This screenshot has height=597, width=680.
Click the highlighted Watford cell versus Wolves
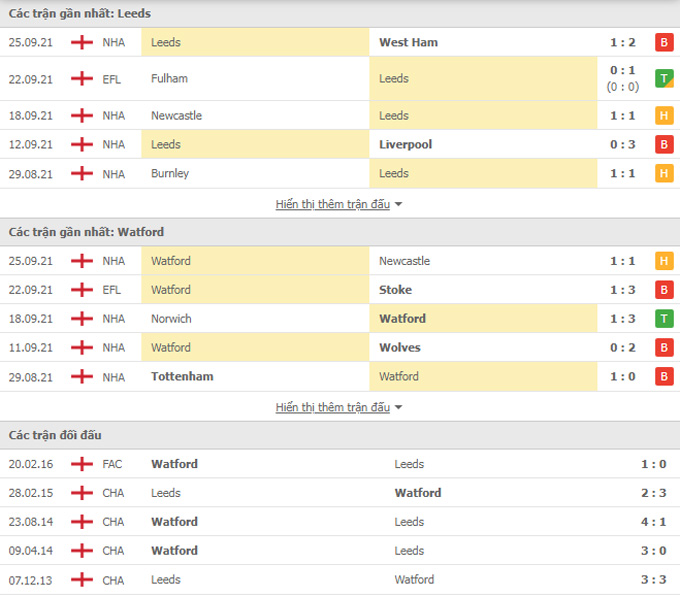coord(255,348)
